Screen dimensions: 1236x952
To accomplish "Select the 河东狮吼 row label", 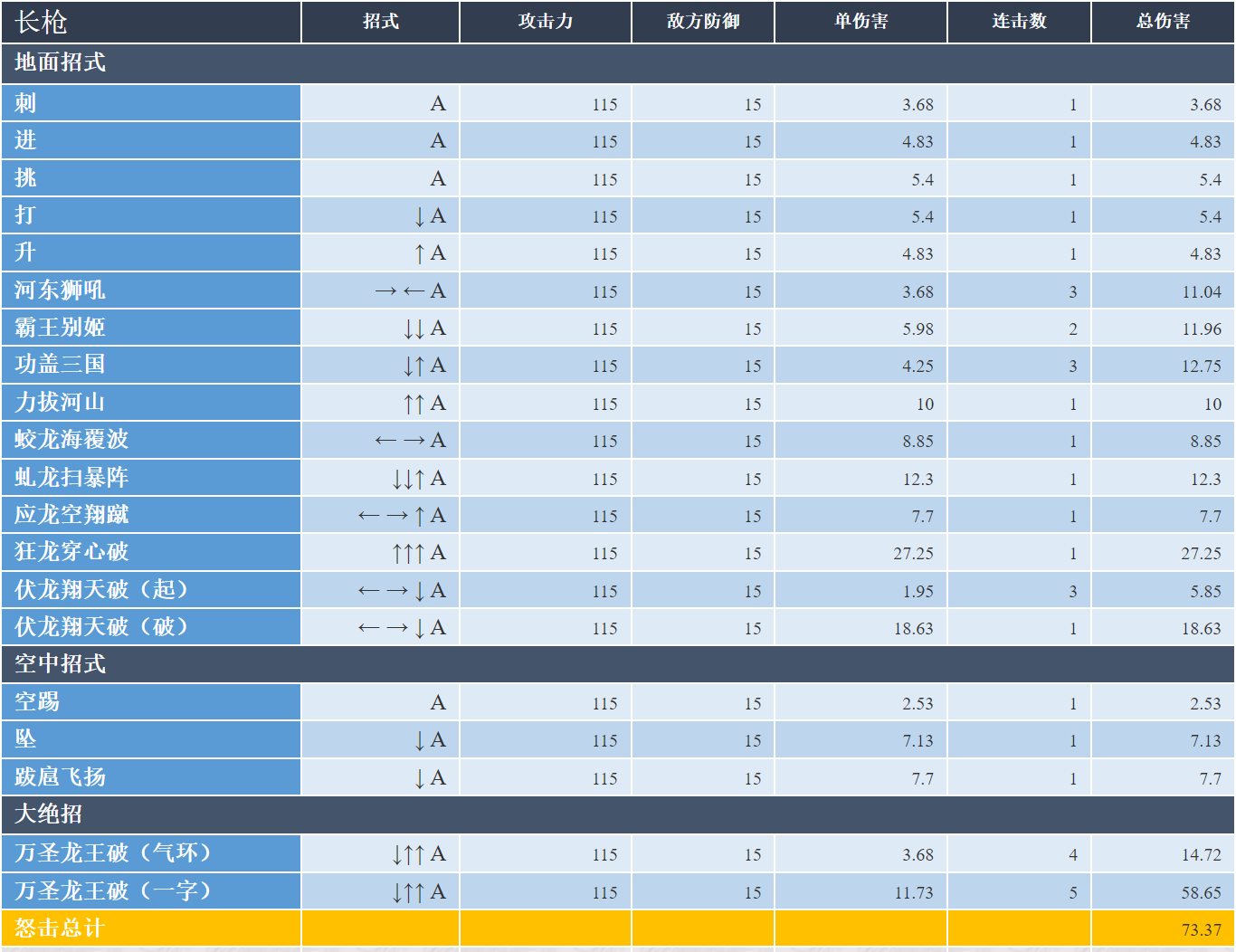I will click(151, 290).
